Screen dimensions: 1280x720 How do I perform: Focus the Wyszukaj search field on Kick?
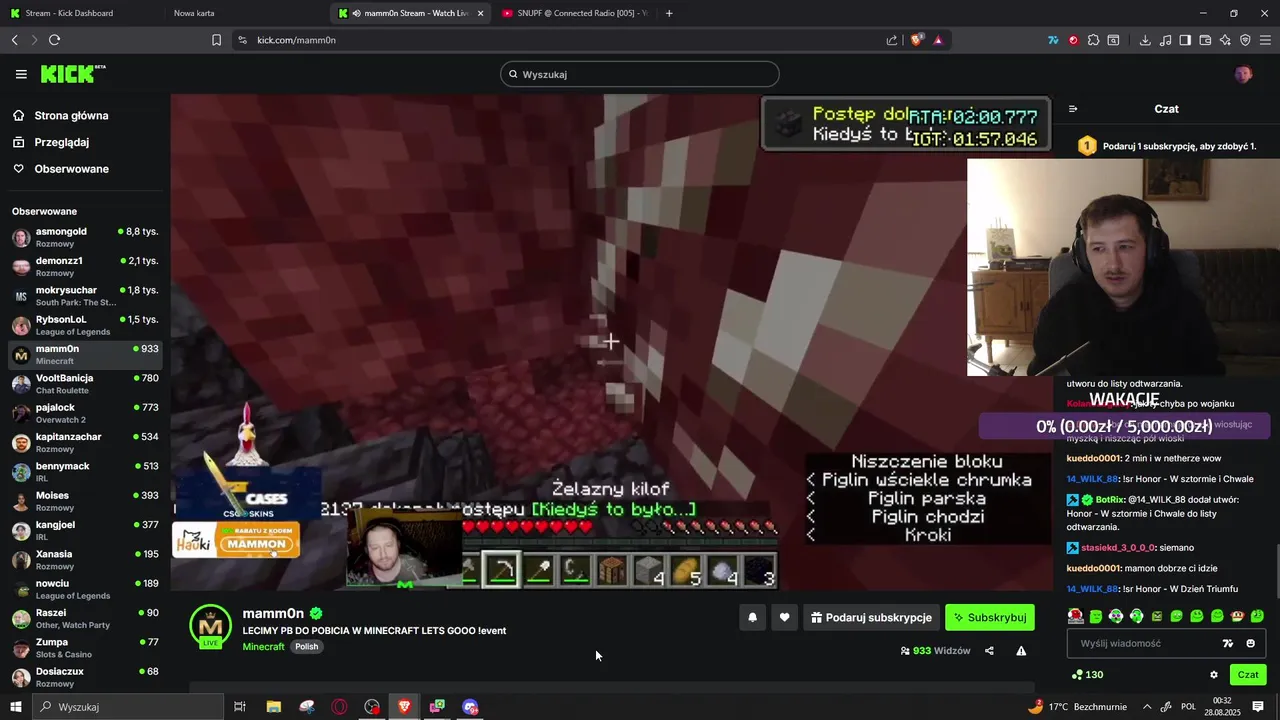pyautogui.click(x=640, y=74)
